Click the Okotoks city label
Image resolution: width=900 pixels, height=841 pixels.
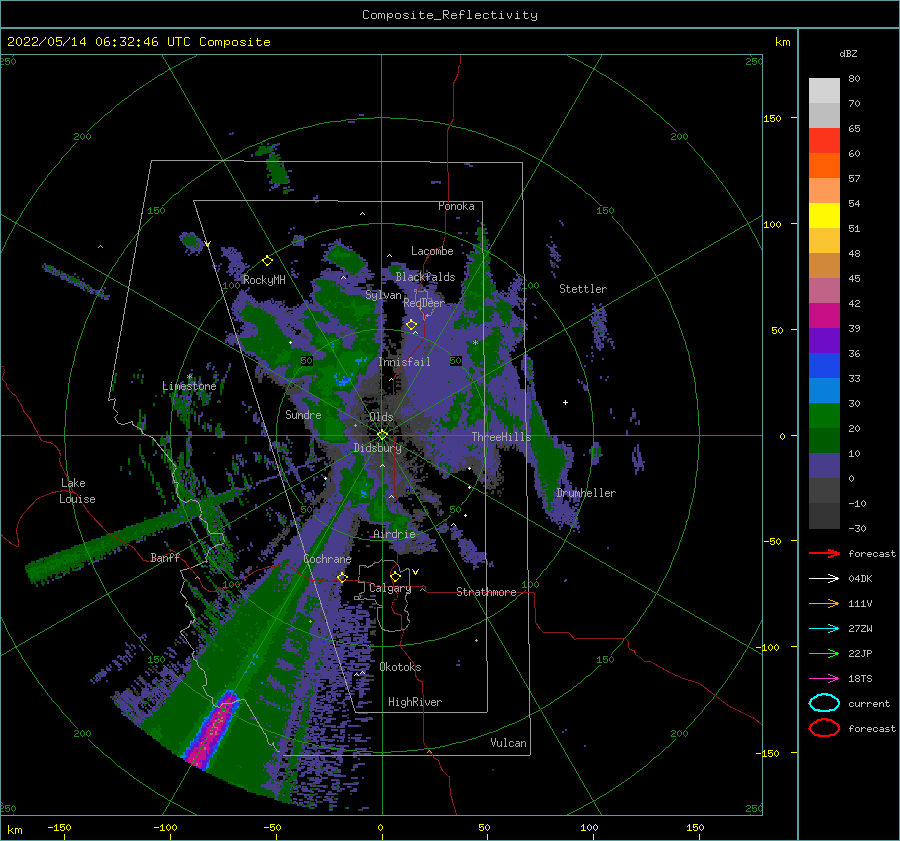[x=400, y=667]
